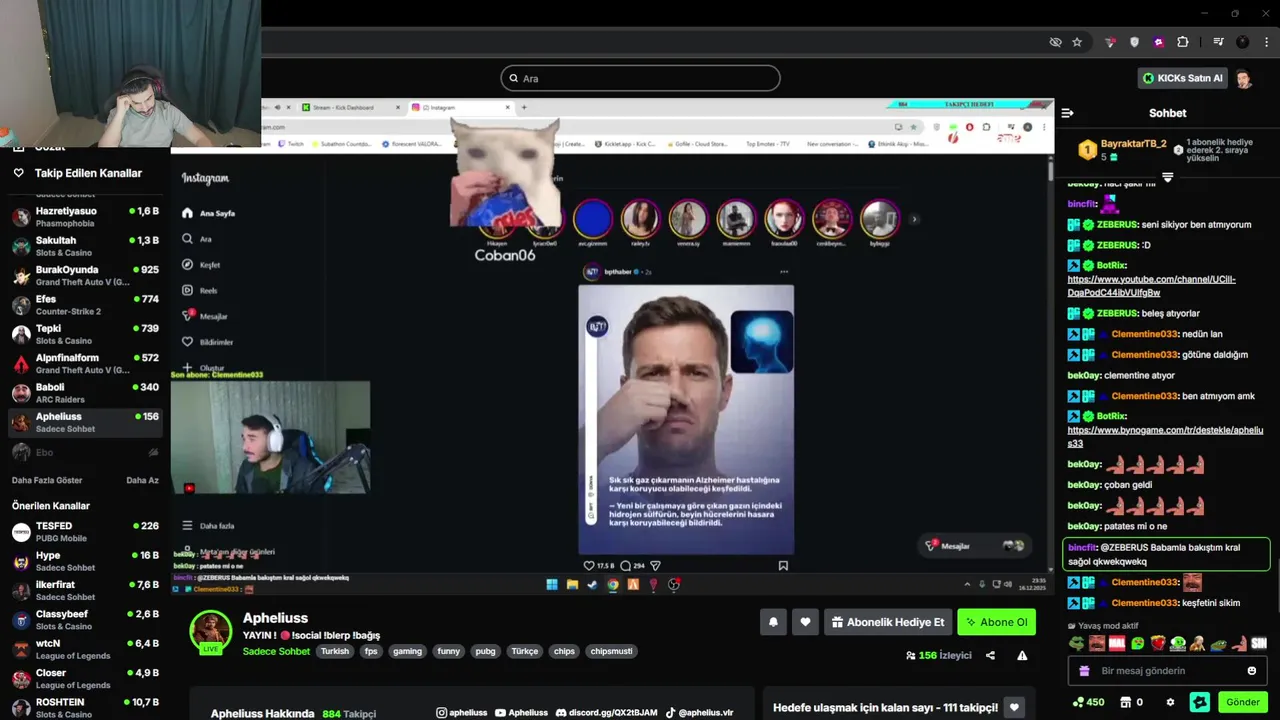Click Takip Edilen Kanallar heading

[x=88, y=173]
